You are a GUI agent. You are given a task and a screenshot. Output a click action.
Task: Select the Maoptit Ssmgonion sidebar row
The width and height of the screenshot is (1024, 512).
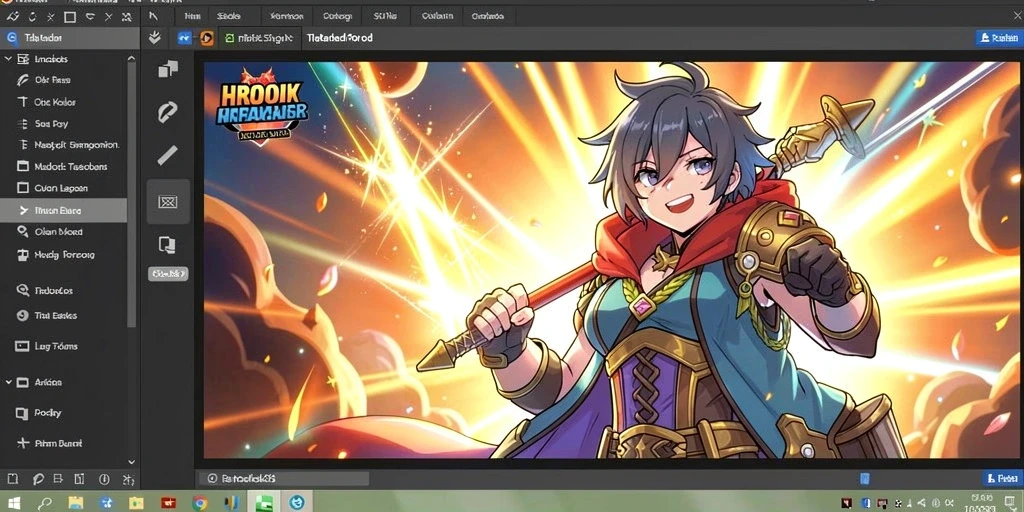(65, 145)
